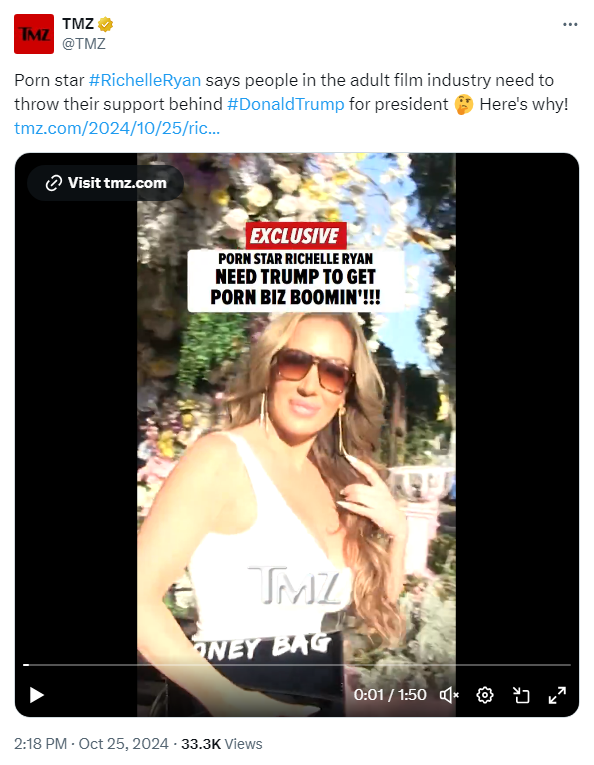Play the video with the play button
This screenshot has width=594, height=765.
pyautogui.click(x=37, y=695)
